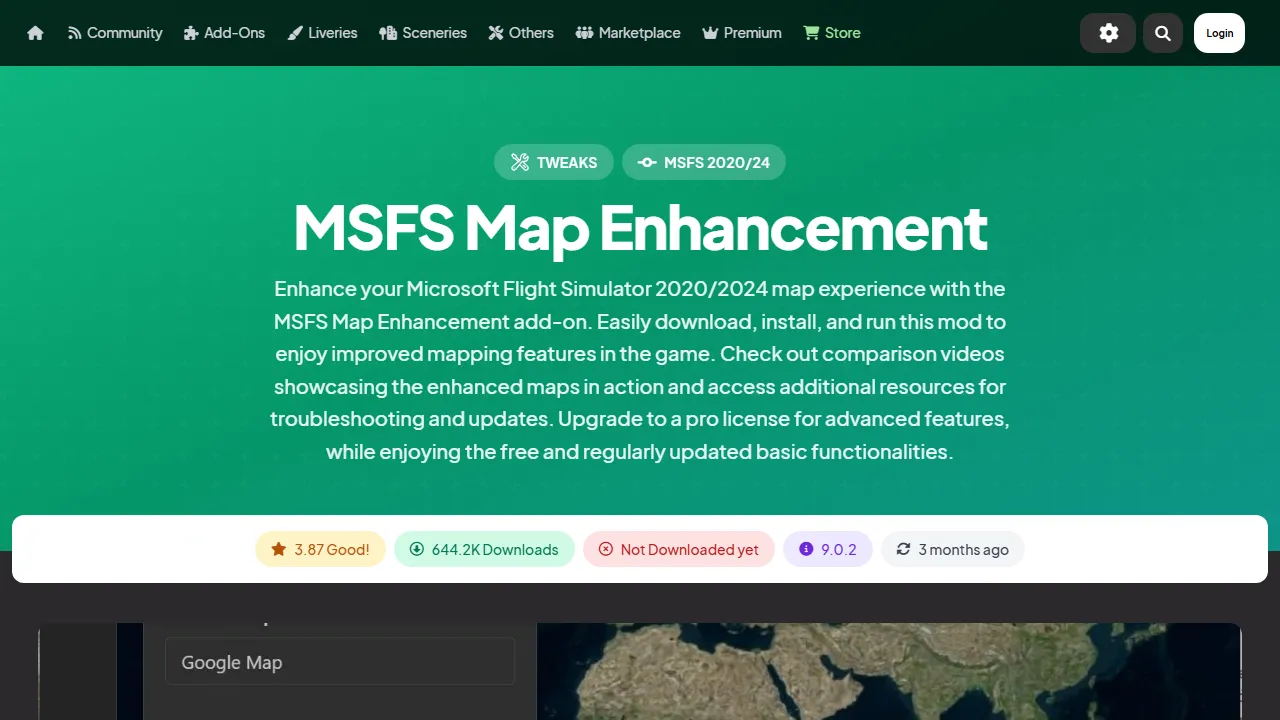Click the MSFS 2020/24 badge
The height and width of the screenshot is (720, 1280).
[x=704, y=162]
